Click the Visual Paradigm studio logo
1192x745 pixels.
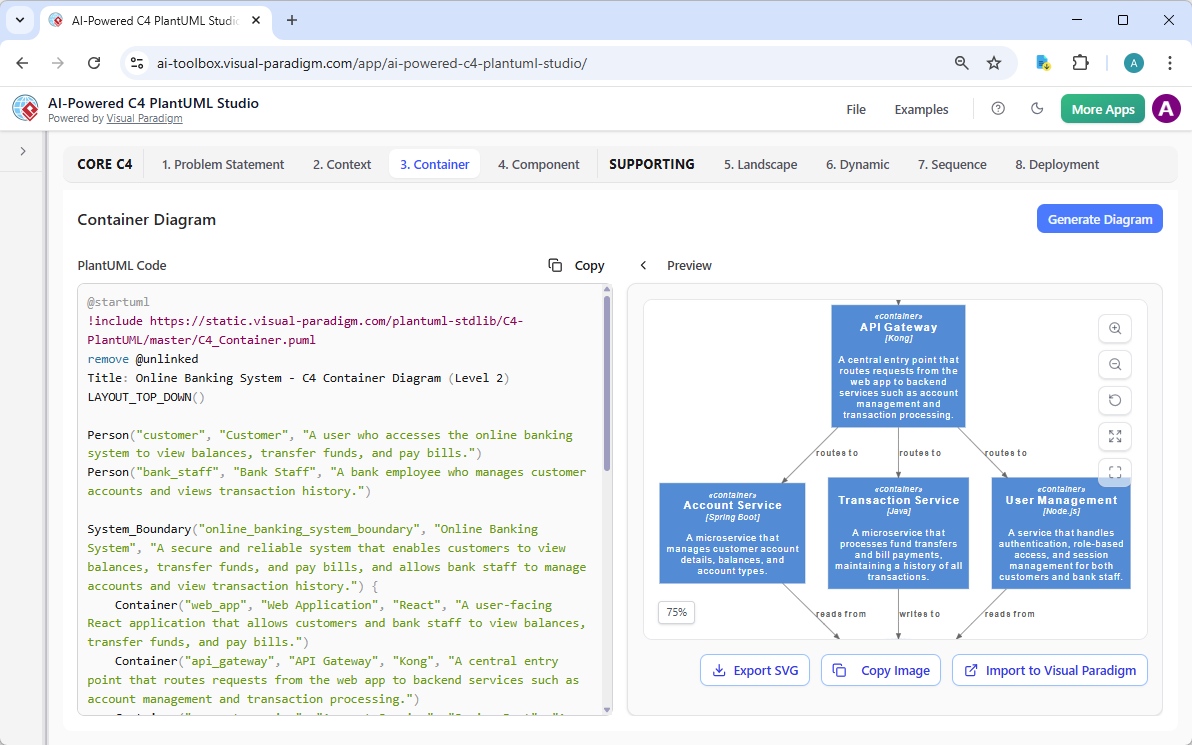tap(25, 108)
